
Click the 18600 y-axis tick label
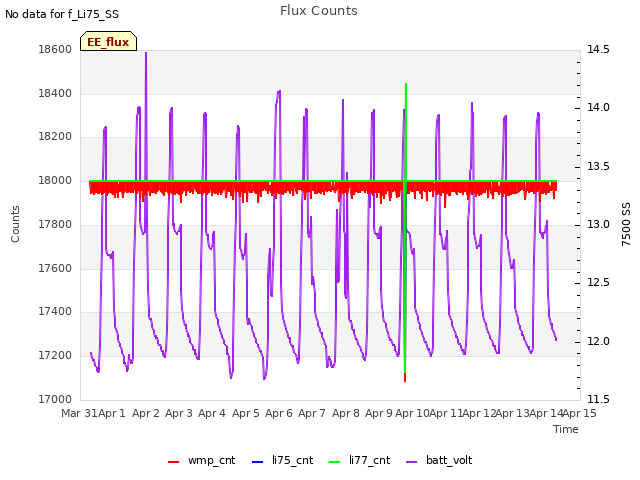click(x=55, y=49)
